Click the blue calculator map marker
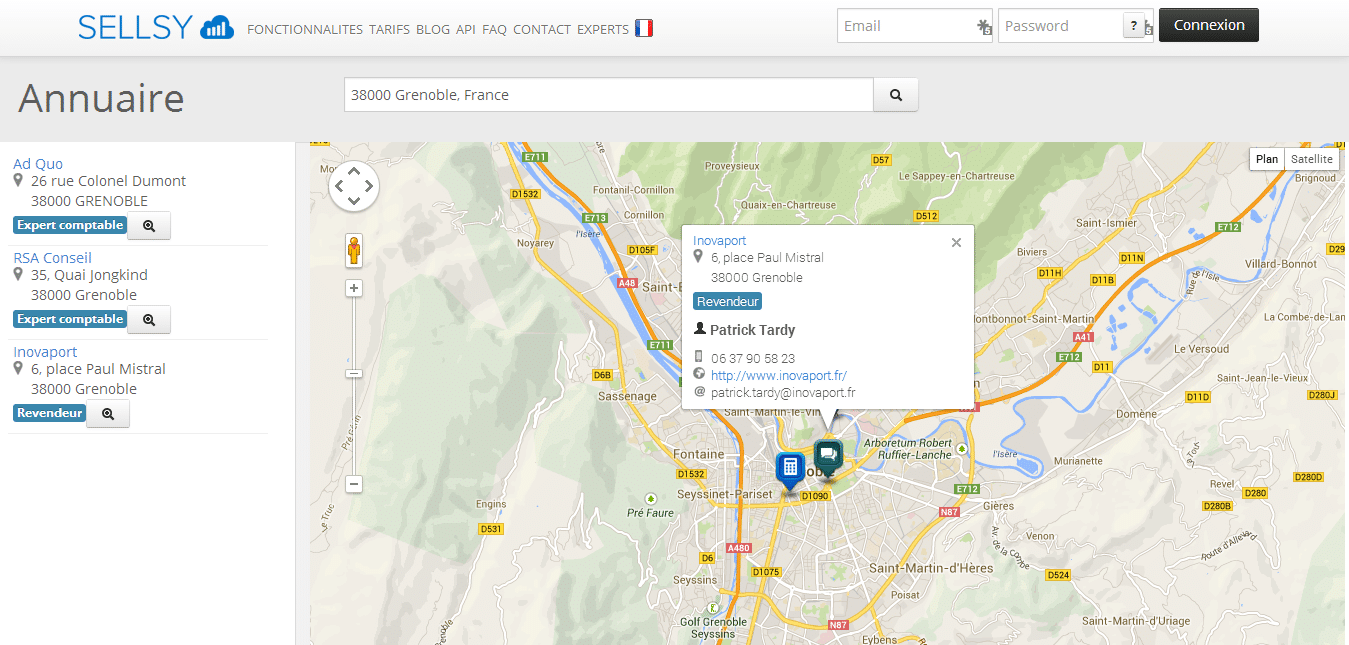The height and width of the screenshot is (645, 1349). point(790,470)
